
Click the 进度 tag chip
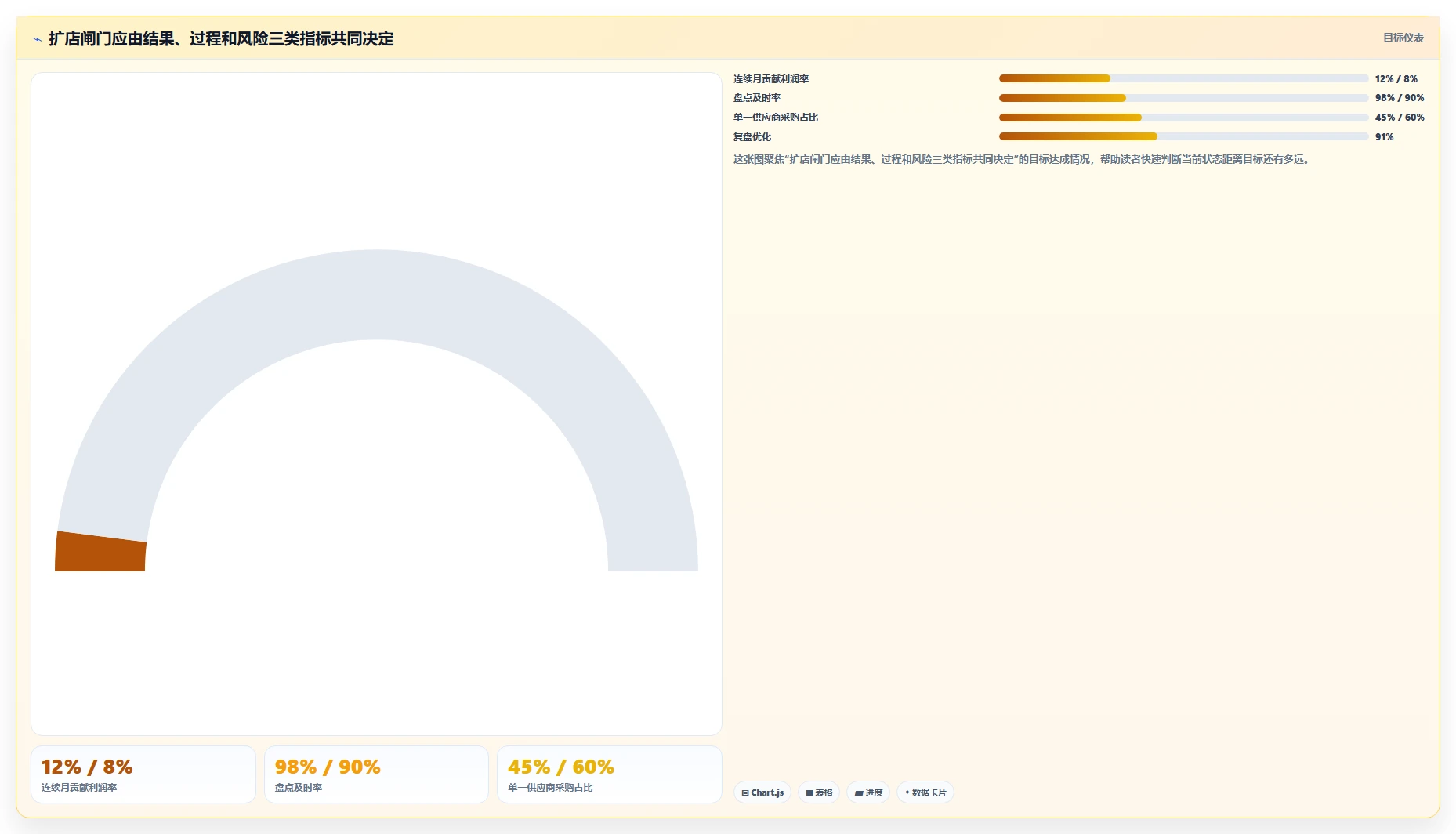[868, 792]
